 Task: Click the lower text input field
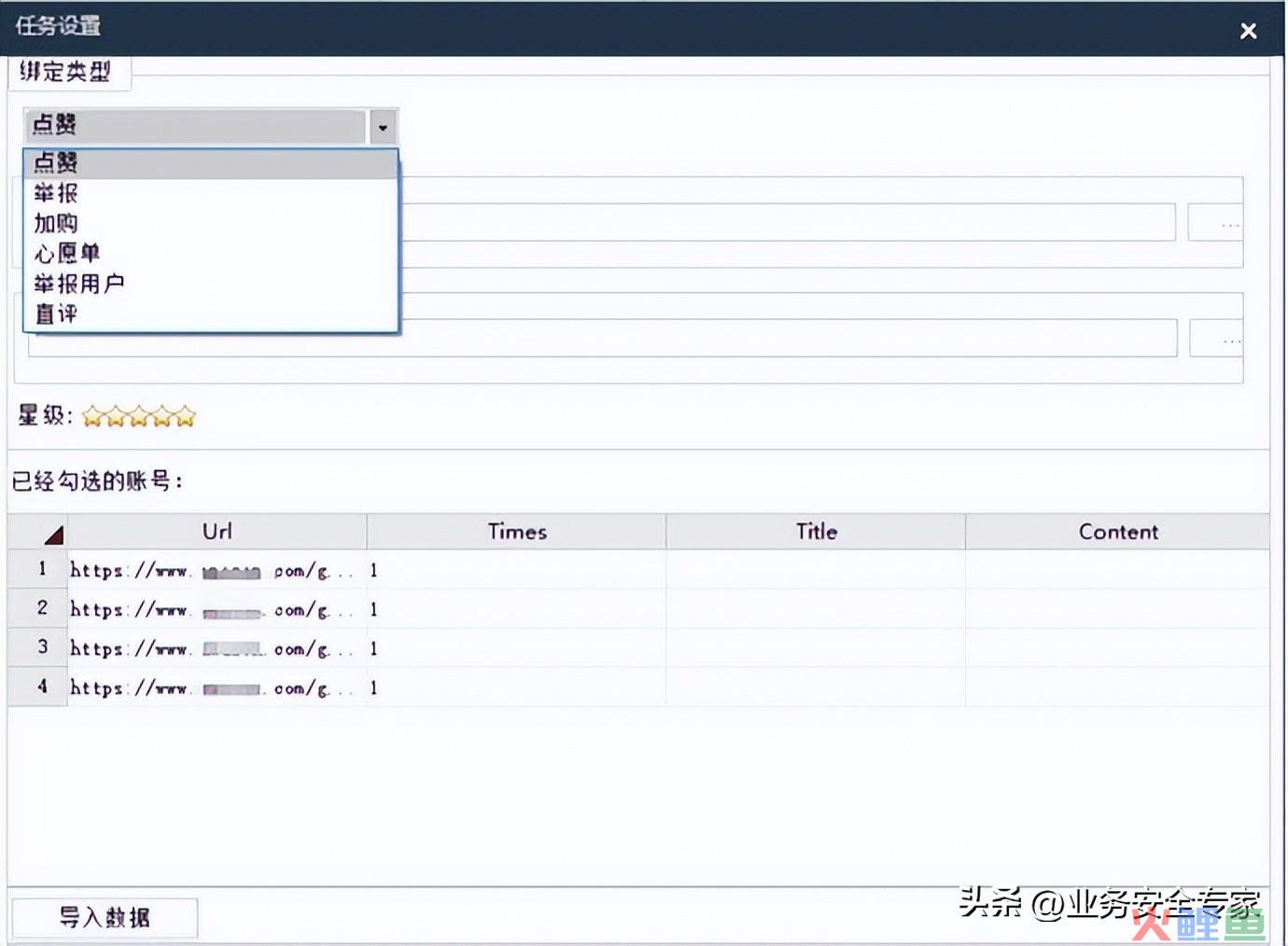[603, 339]
